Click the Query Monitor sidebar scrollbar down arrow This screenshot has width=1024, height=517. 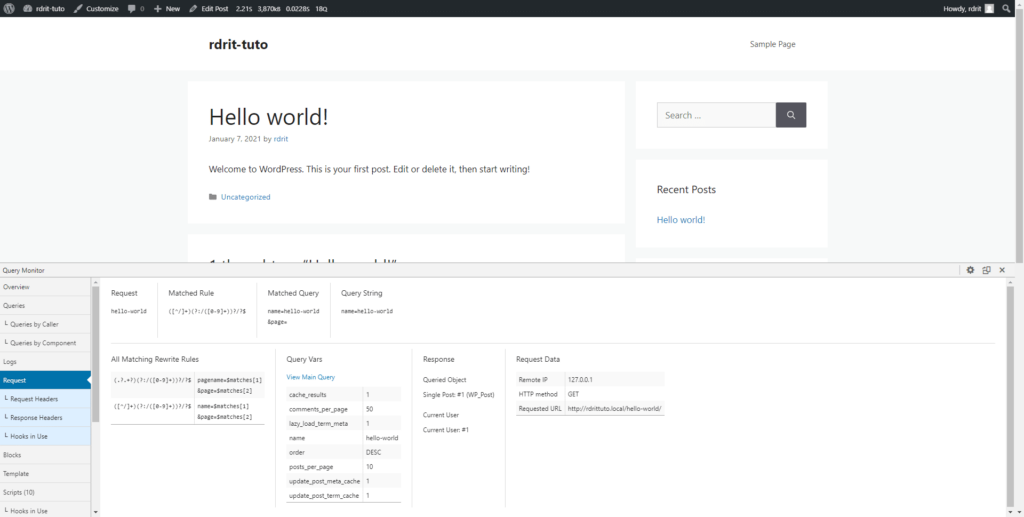coord(95,511)
